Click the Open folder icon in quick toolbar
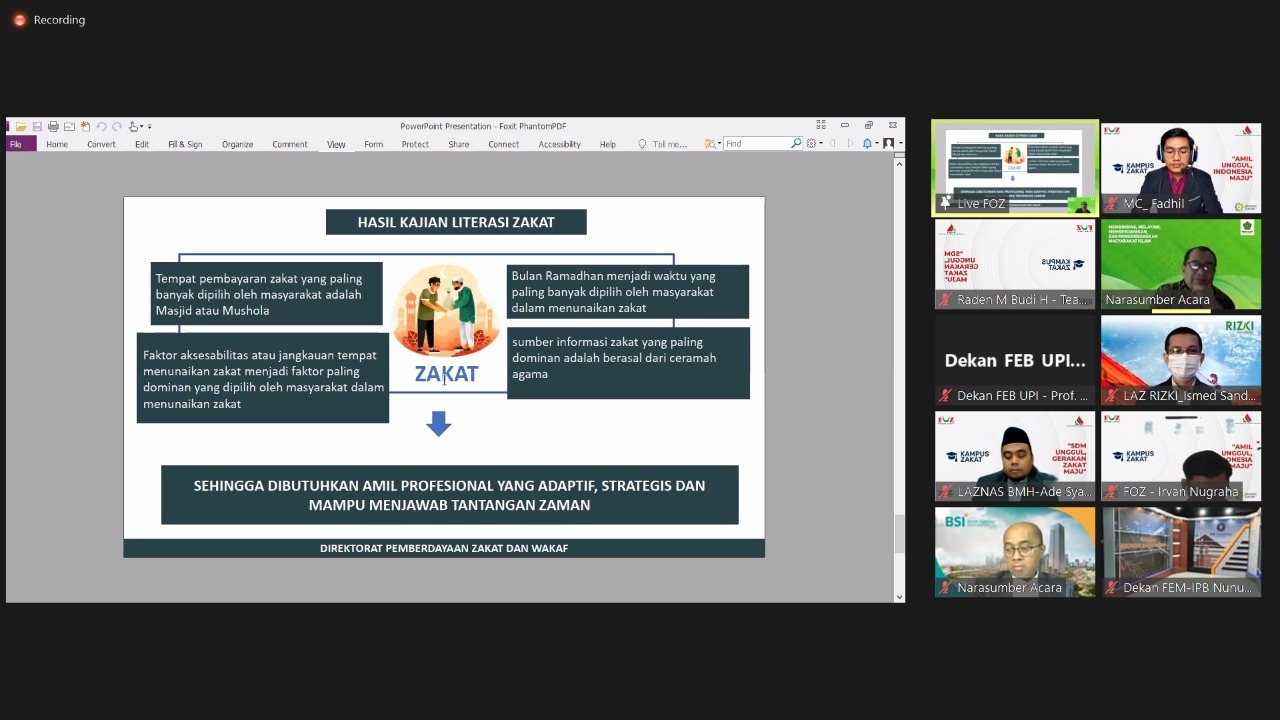This screenshot has width=1280, height=720. coord(21,127)
